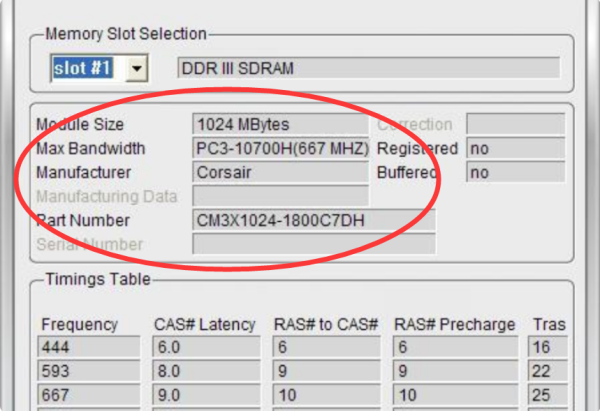This screenshot has height=411, width=600.
Task: Click the '667' frequency cell
Action: tap(89, 395)
